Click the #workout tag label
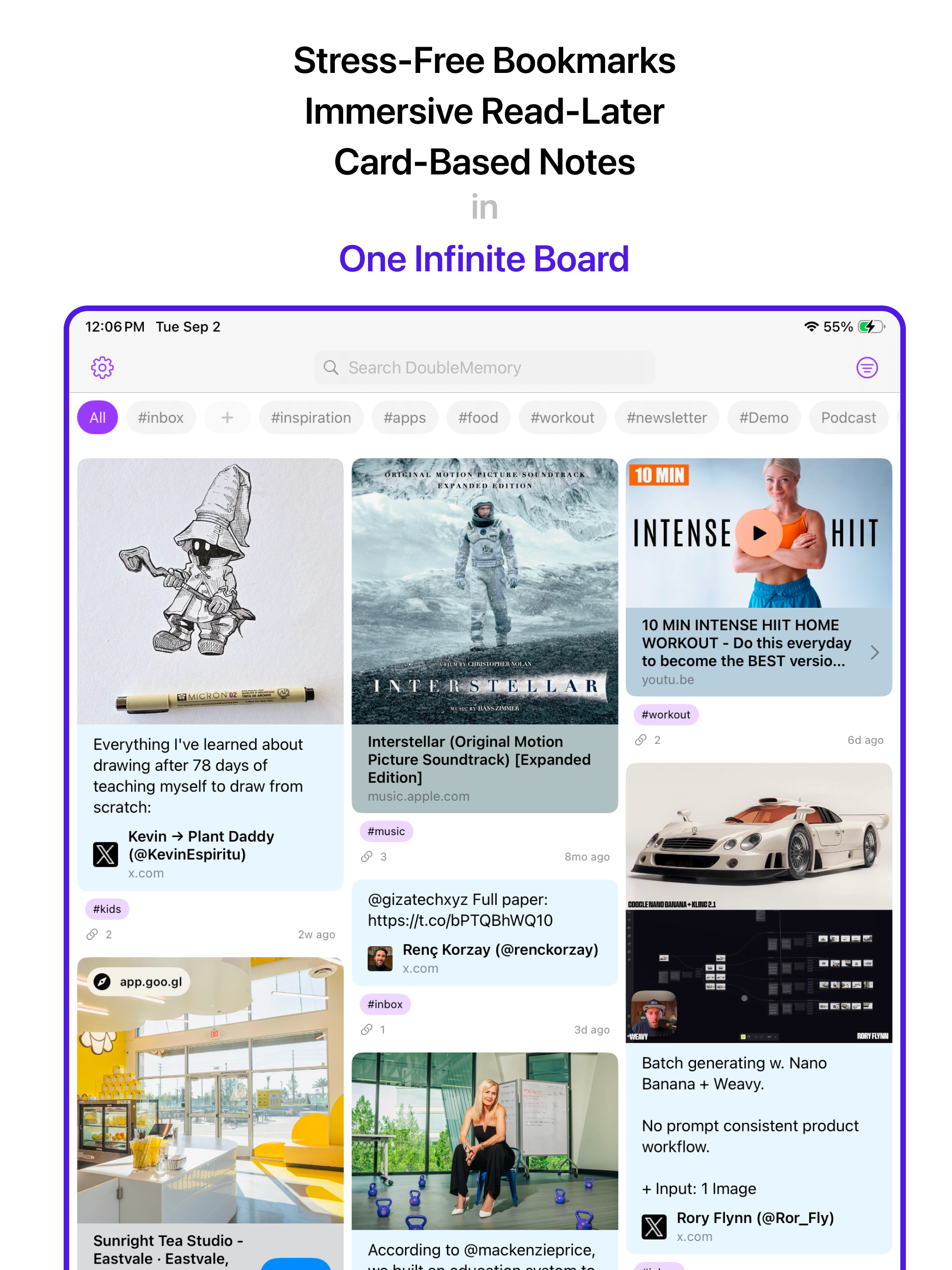Image resolution: width=952 pixels, height=1270 pixels. 666,715
